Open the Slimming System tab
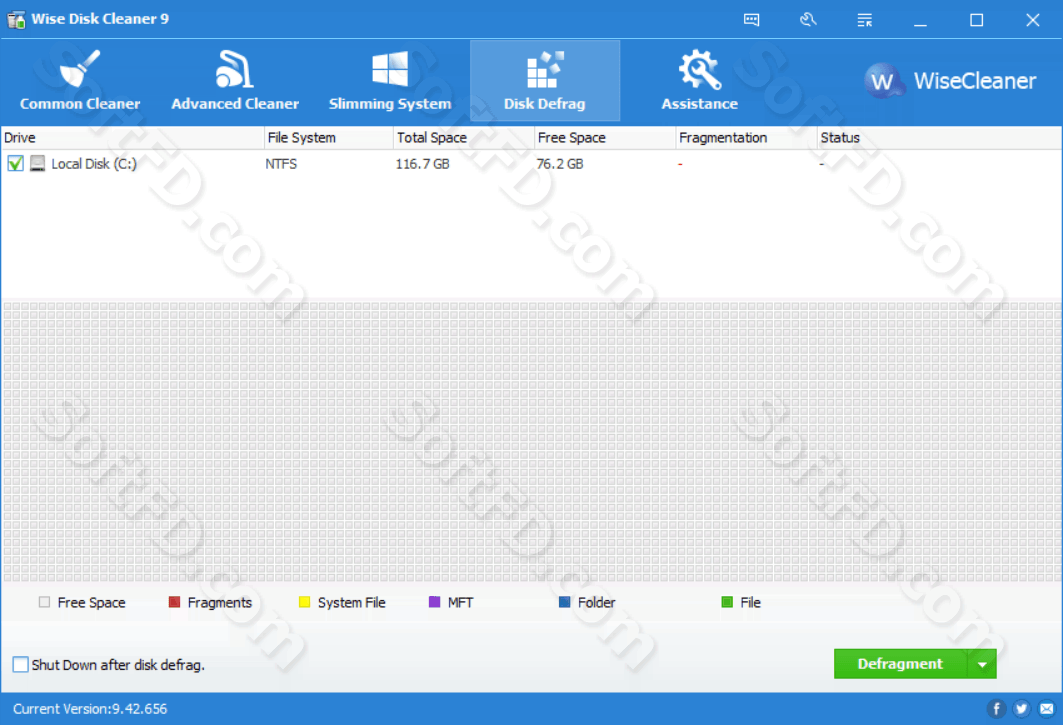This screenshot has height=725, width=1063. [390, 81]
